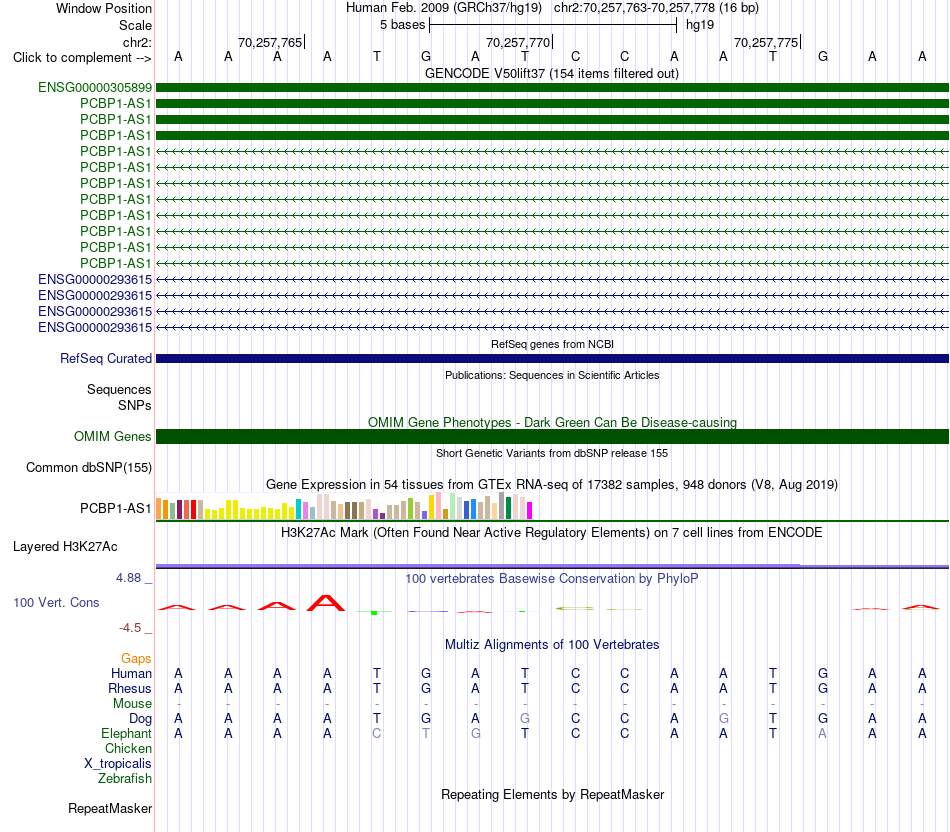950x832 pixels.
Task: Open 'Publications: Sequences in Scientific Articles' title
Action: (552, 375)
